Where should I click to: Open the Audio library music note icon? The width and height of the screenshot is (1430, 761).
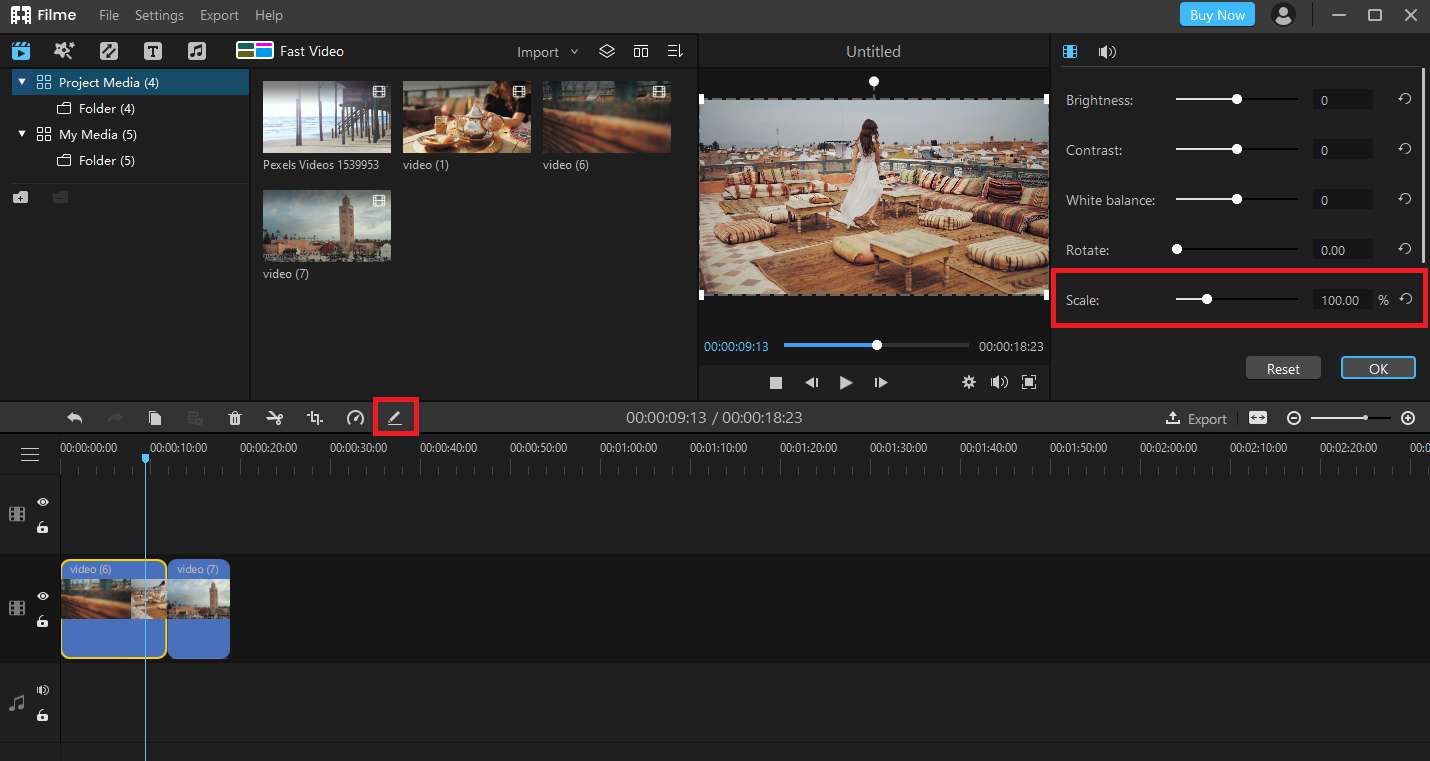tap(196, 51)
